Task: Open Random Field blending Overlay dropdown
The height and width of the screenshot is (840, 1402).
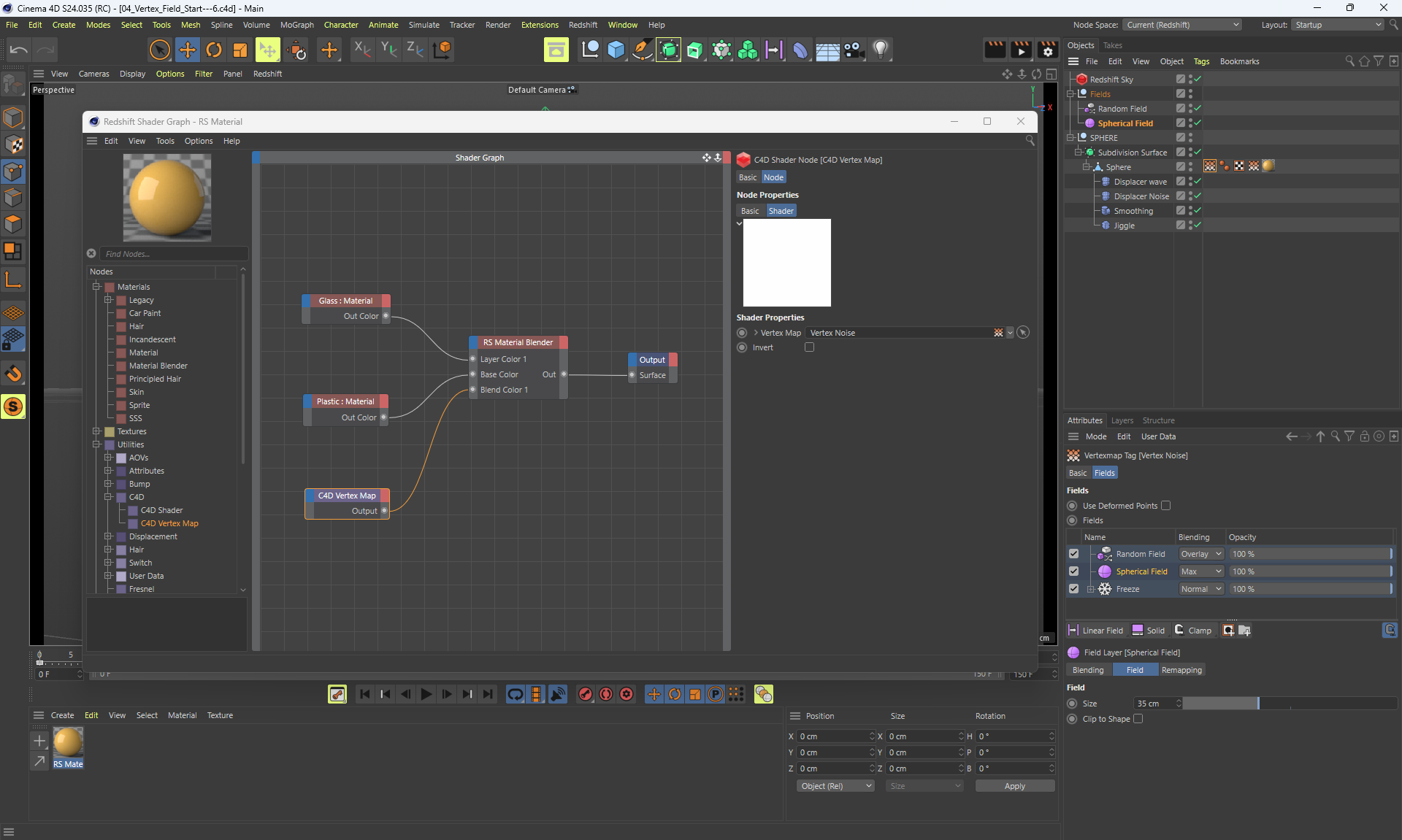Action: click(x=1201, y=554)
